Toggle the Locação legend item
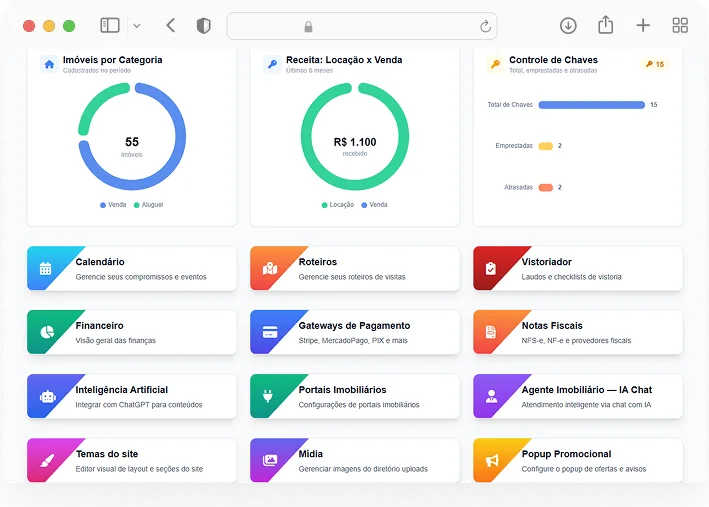709x507 pixels. [338, 205]
